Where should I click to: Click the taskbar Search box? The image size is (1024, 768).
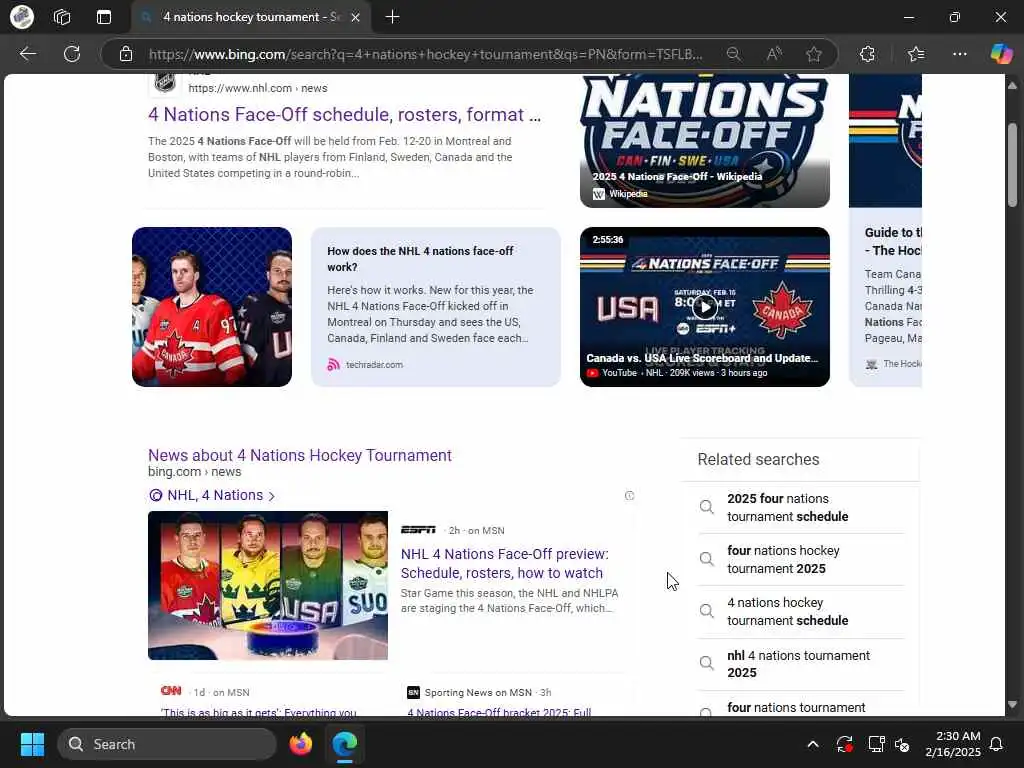pyautogui.click(x=167, y=744)
